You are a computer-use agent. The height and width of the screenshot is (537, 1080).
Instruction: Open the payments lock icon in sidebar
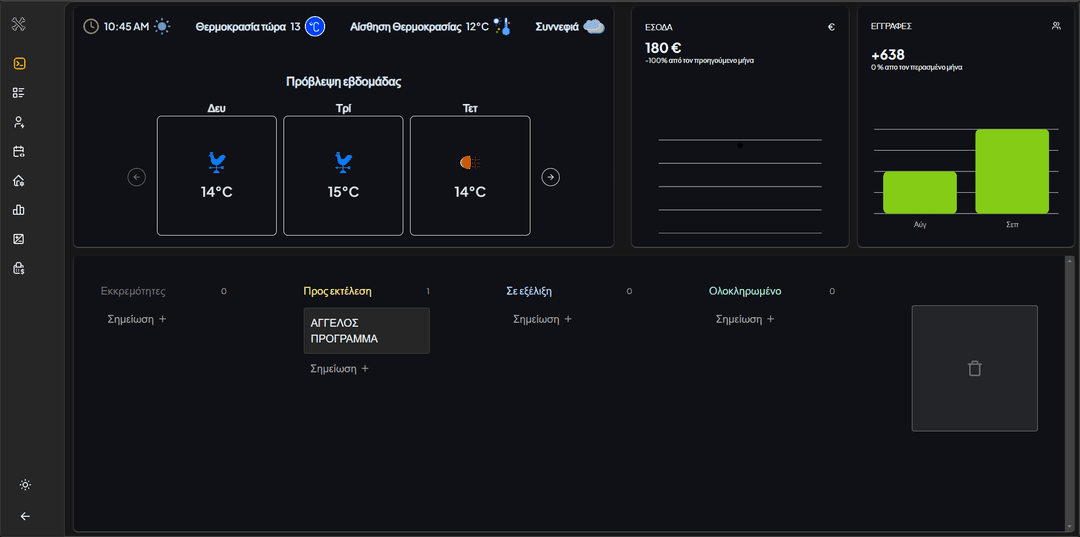coord(19,268)
